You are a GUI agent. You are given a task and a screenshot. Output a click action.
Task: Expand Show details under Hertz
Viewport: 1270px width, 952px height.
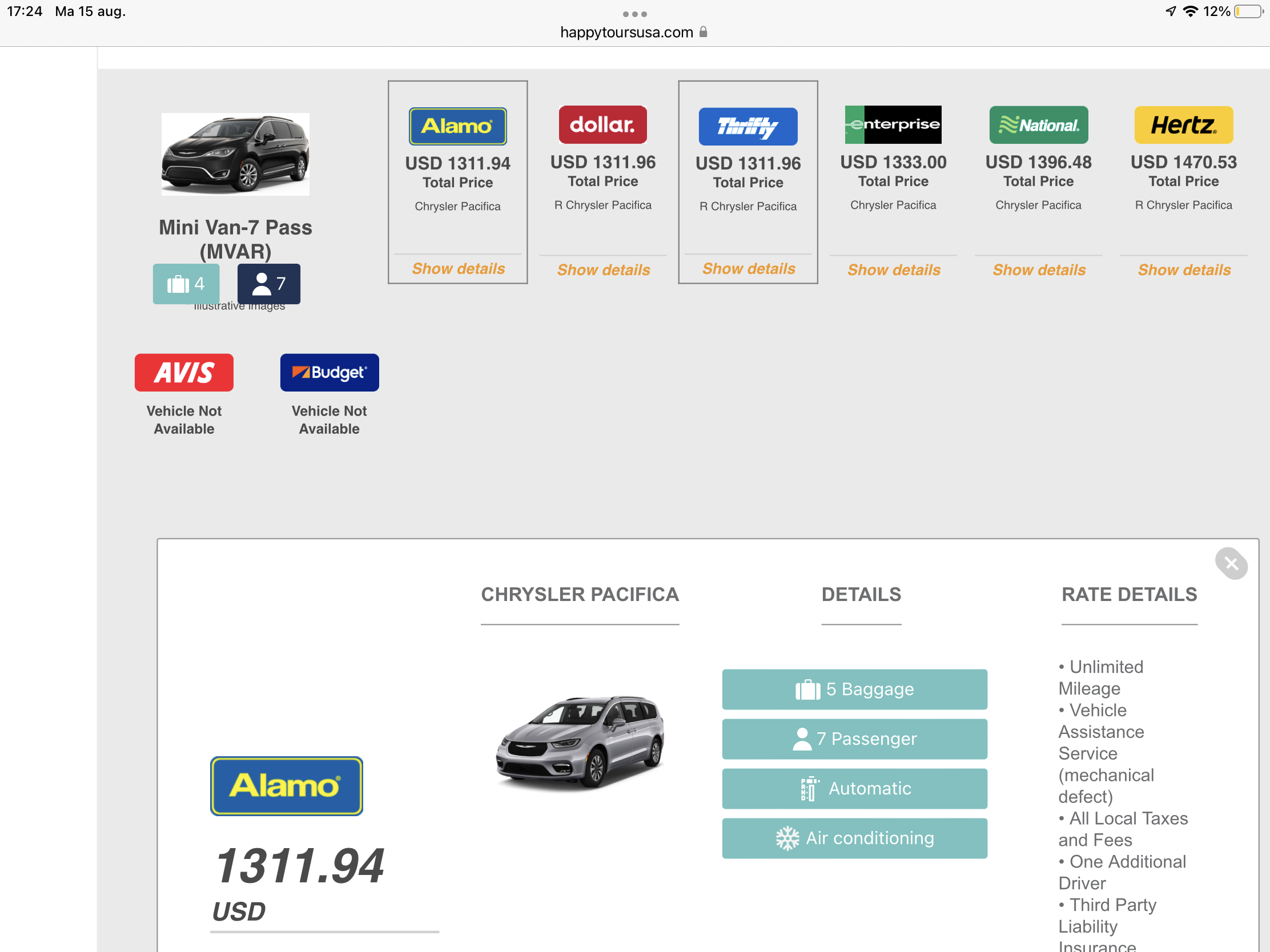tap(1184, 270)
